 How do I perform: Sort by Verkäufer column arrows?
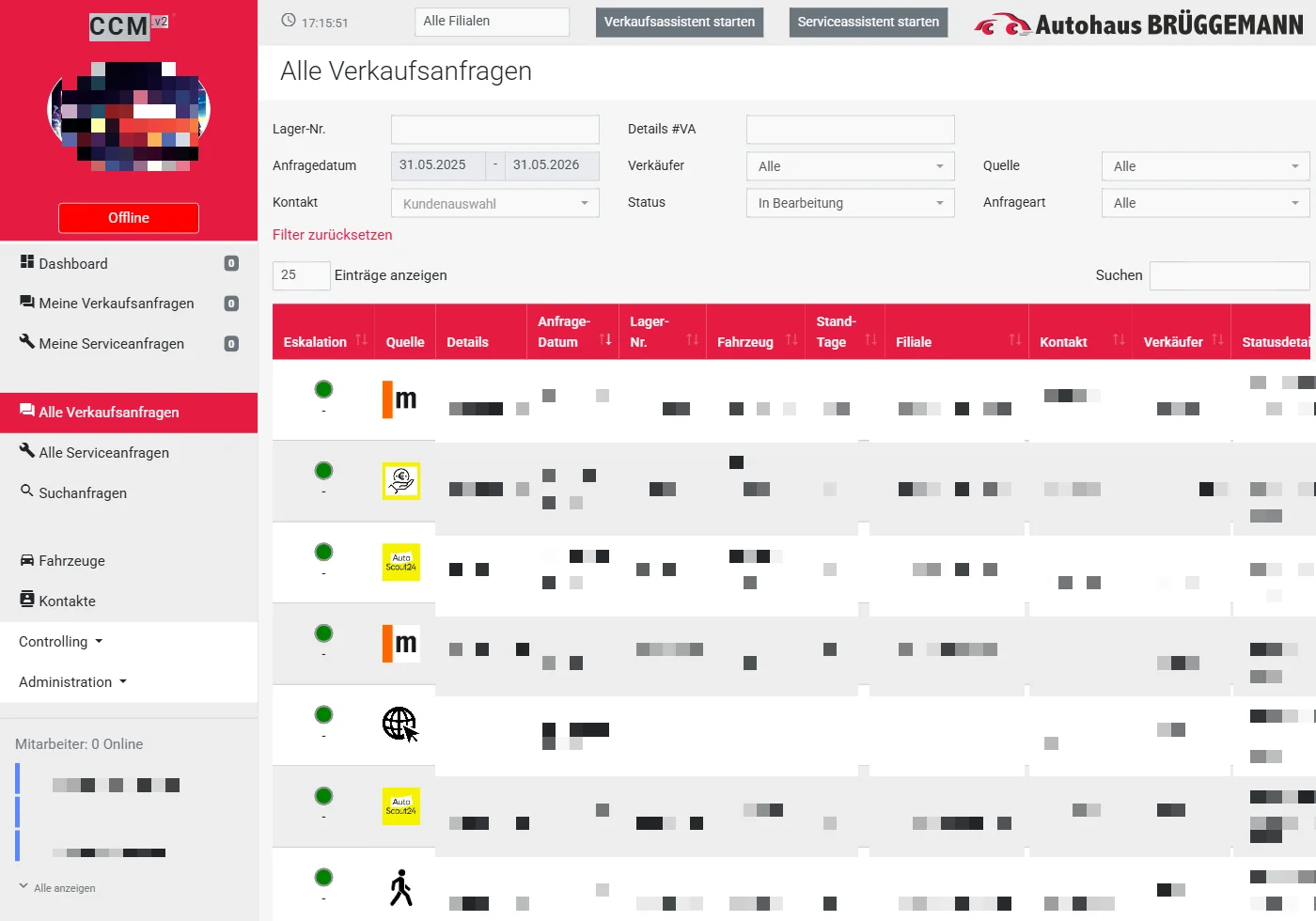coord(1217,340)
